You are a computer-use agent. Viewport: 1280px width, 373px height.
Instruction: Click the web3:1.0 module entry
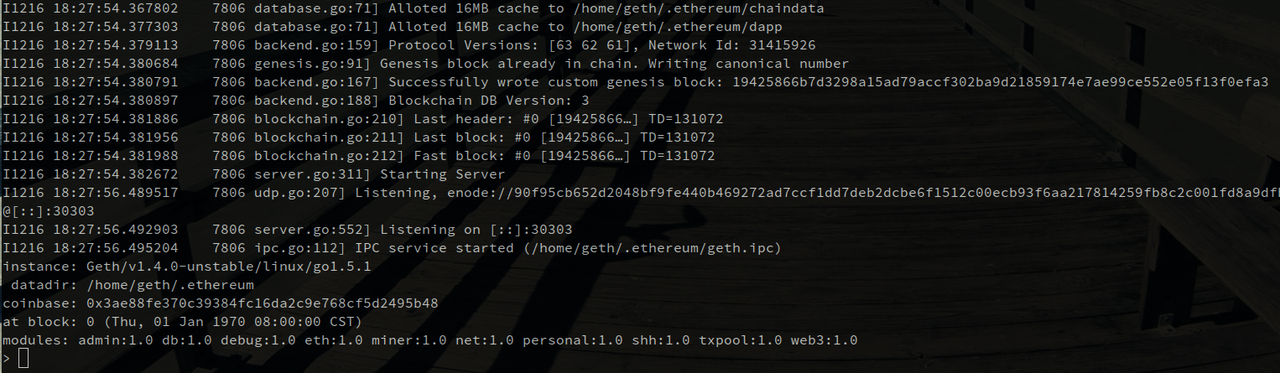824,340
